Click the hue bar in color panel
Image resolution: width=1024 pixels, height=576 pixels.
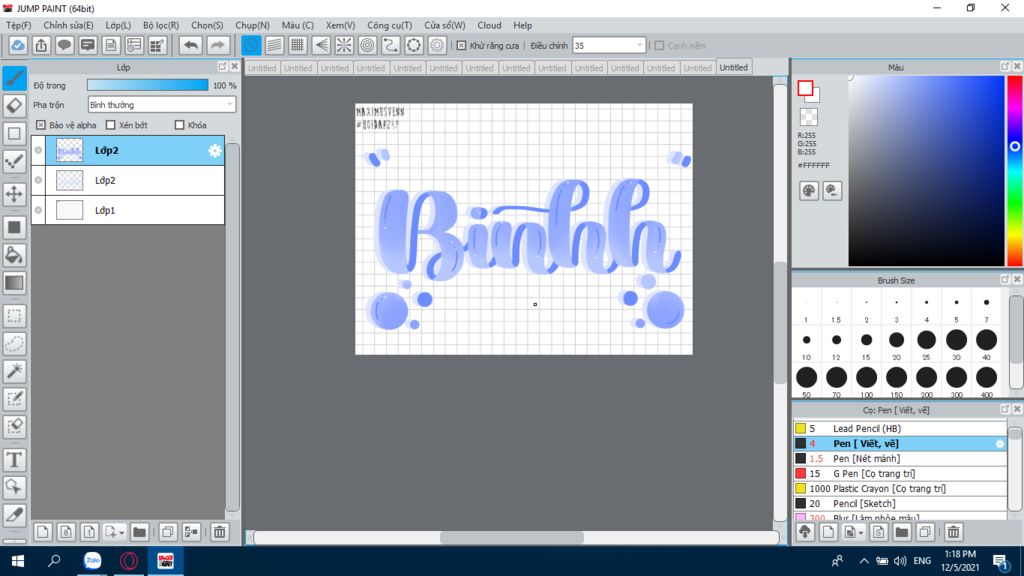(x=1015, y=171)
